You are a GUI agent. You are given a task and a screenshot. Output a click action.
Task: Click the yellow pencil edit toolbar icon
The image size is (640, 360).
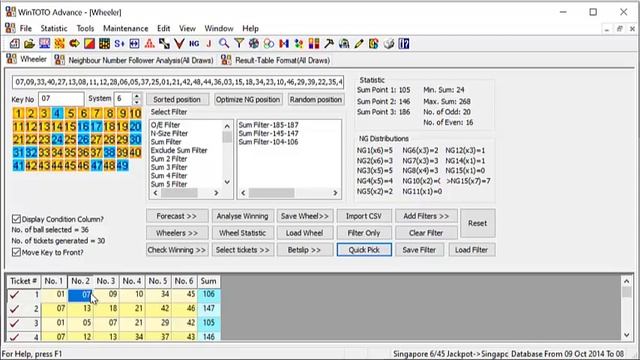(359, 44)
